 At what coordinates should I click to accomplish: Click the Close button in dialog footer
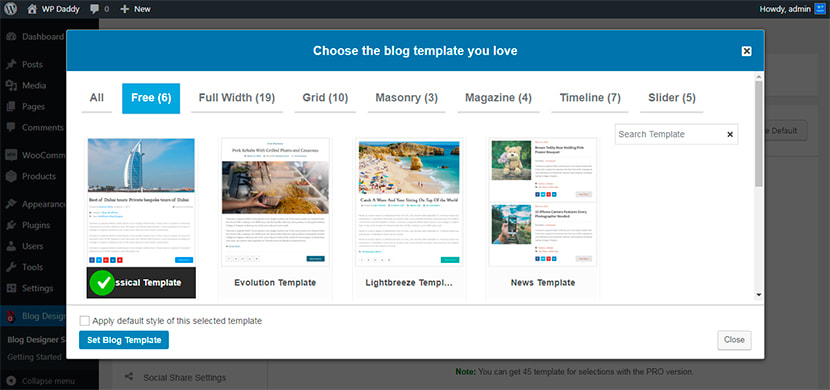pyautogui.click(x=734, y=340)
